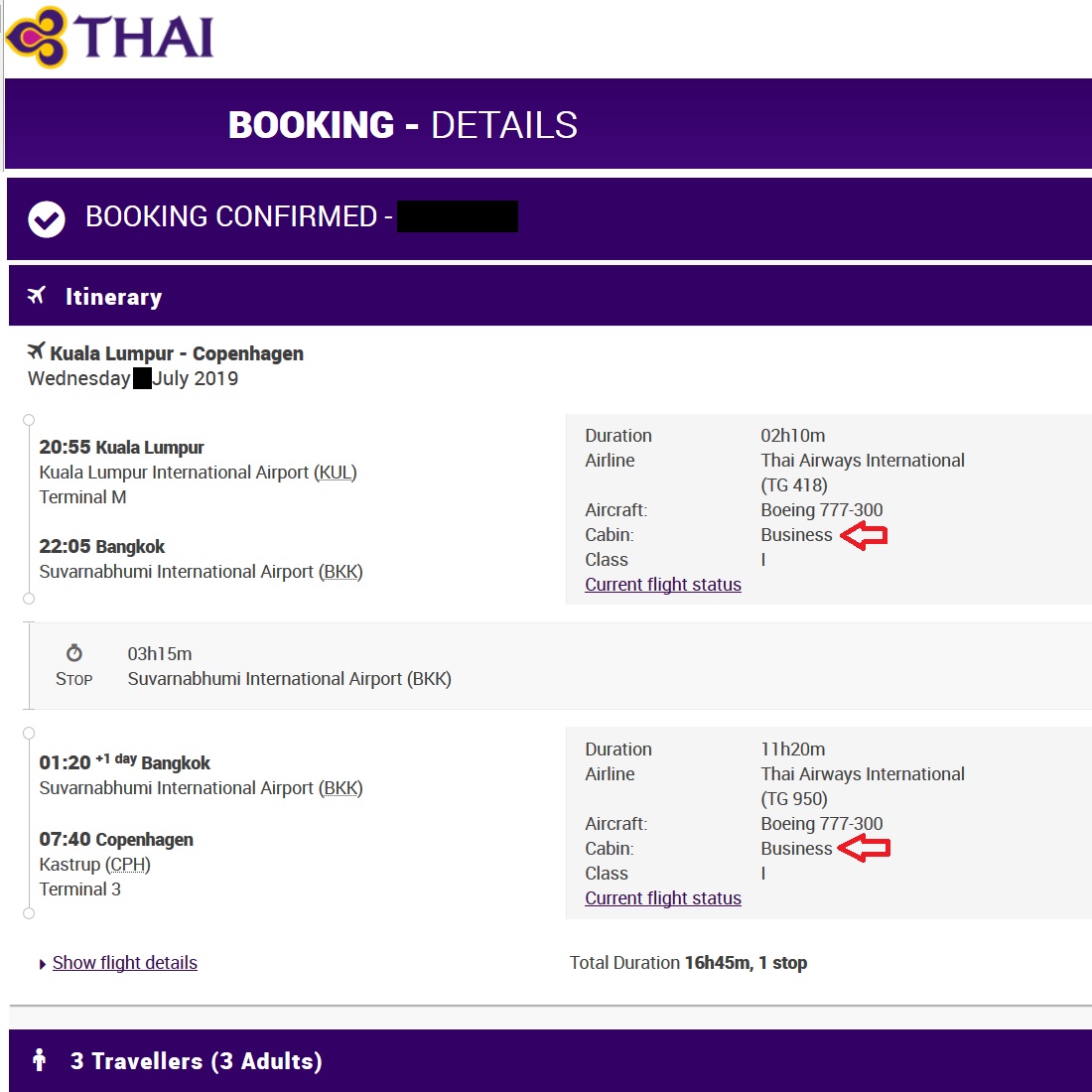
Task: Click the stopover stopwatch icon
Action: 74,653
